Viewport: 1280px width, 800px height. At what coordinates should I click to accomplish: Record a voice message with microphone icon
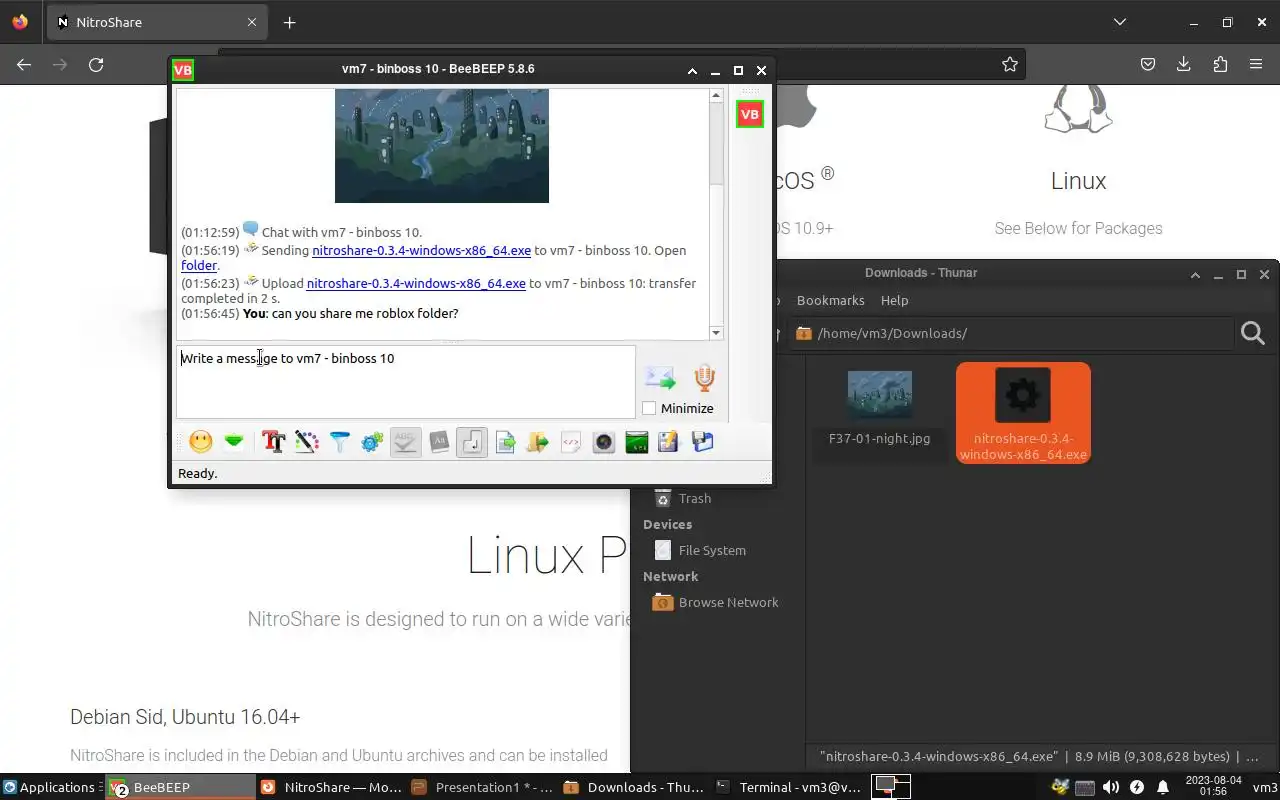pyautogui.click(x=704, y=378)
